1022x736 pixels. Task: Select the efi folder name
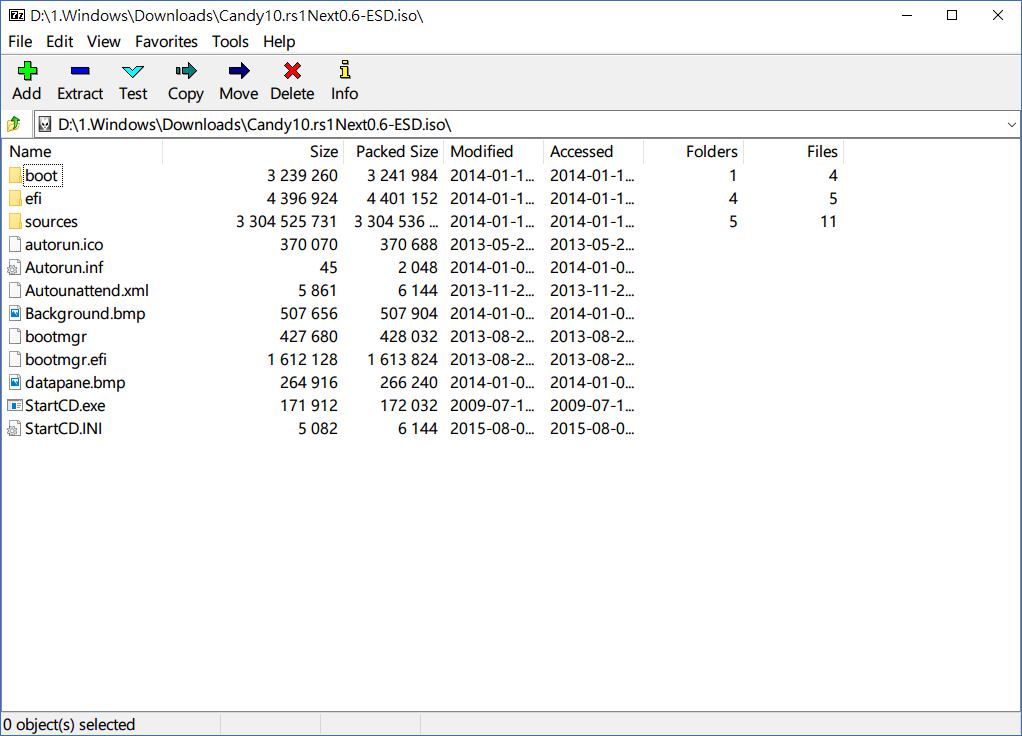(x=33, y=198)
